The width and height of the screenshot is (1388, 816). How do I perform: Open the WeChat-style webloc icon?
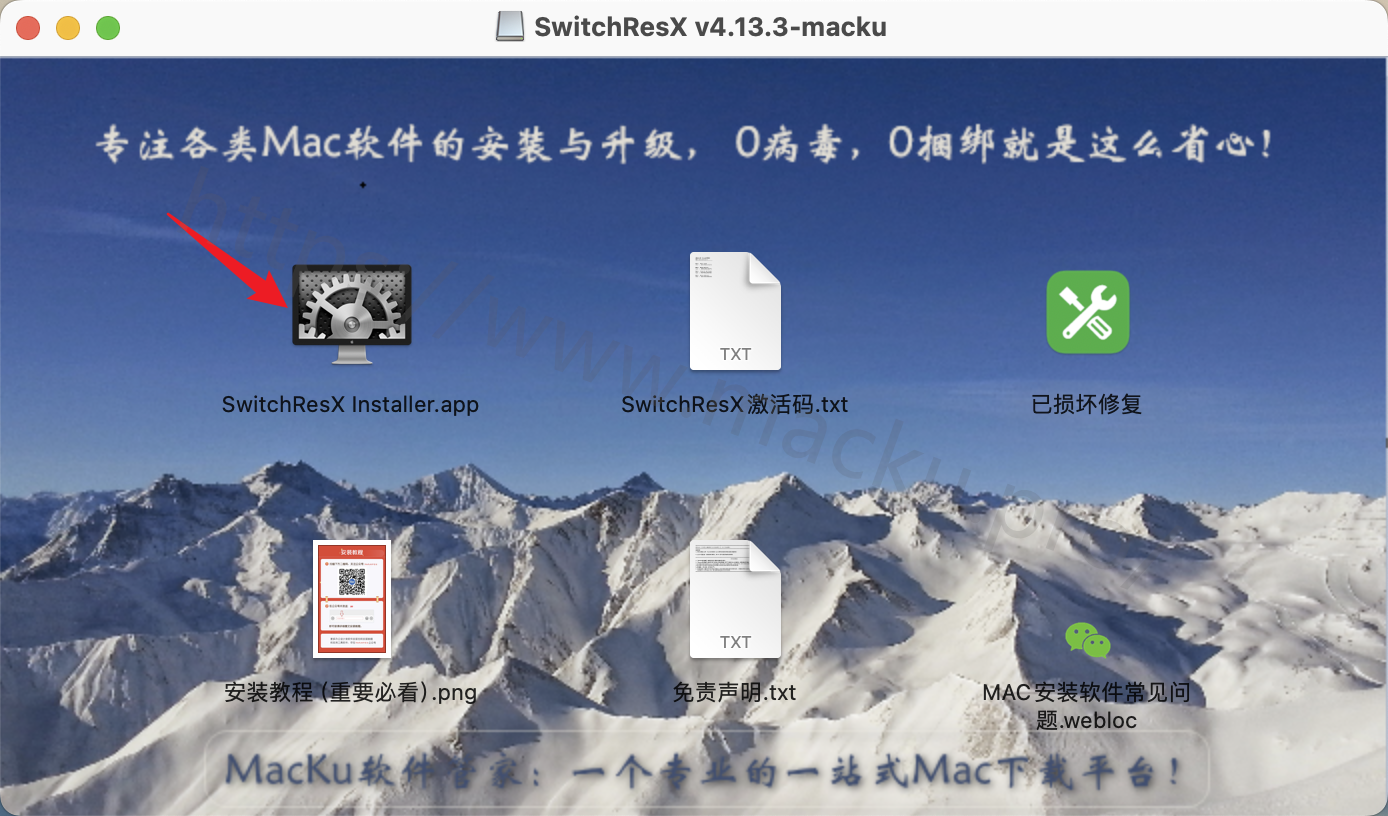(x=1087, y=640)
